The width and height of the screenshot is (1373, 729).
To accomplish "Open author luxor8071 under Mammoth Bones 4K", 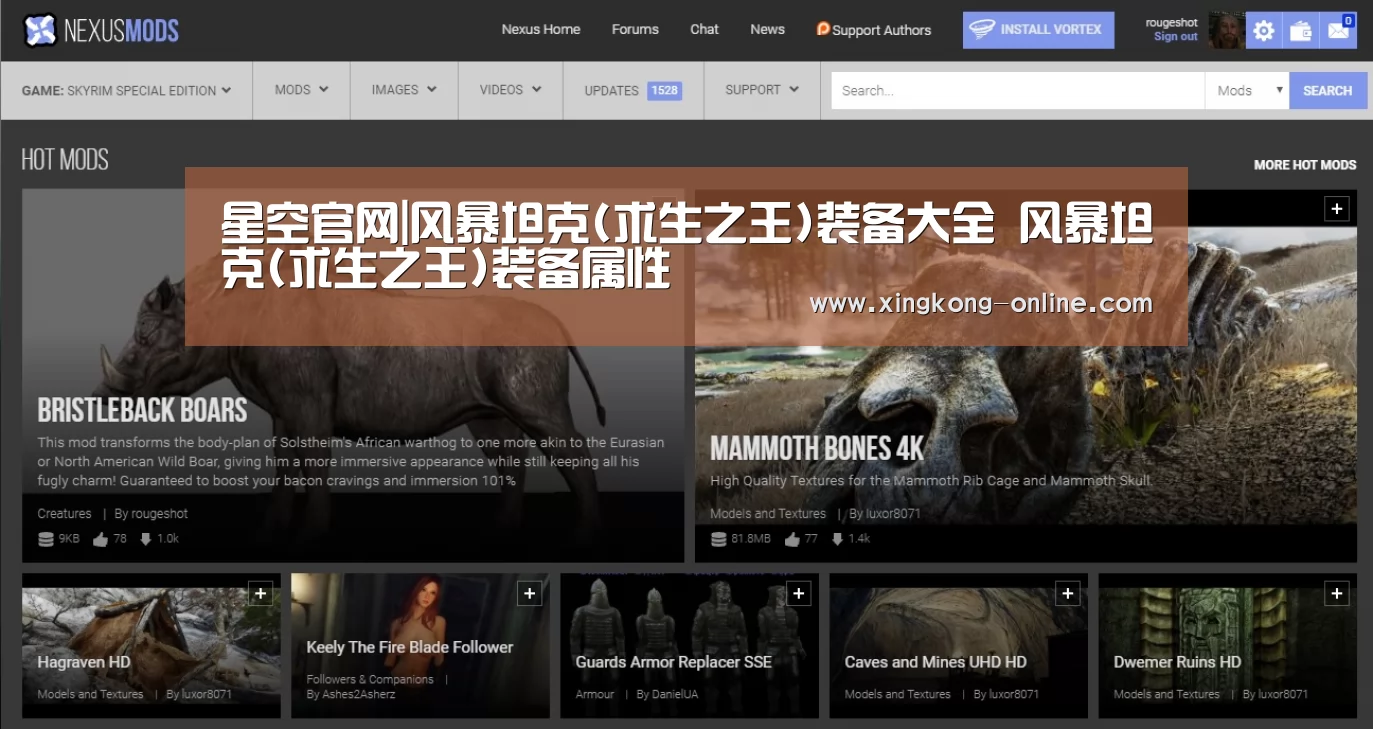I will click(x=893, y=514).
